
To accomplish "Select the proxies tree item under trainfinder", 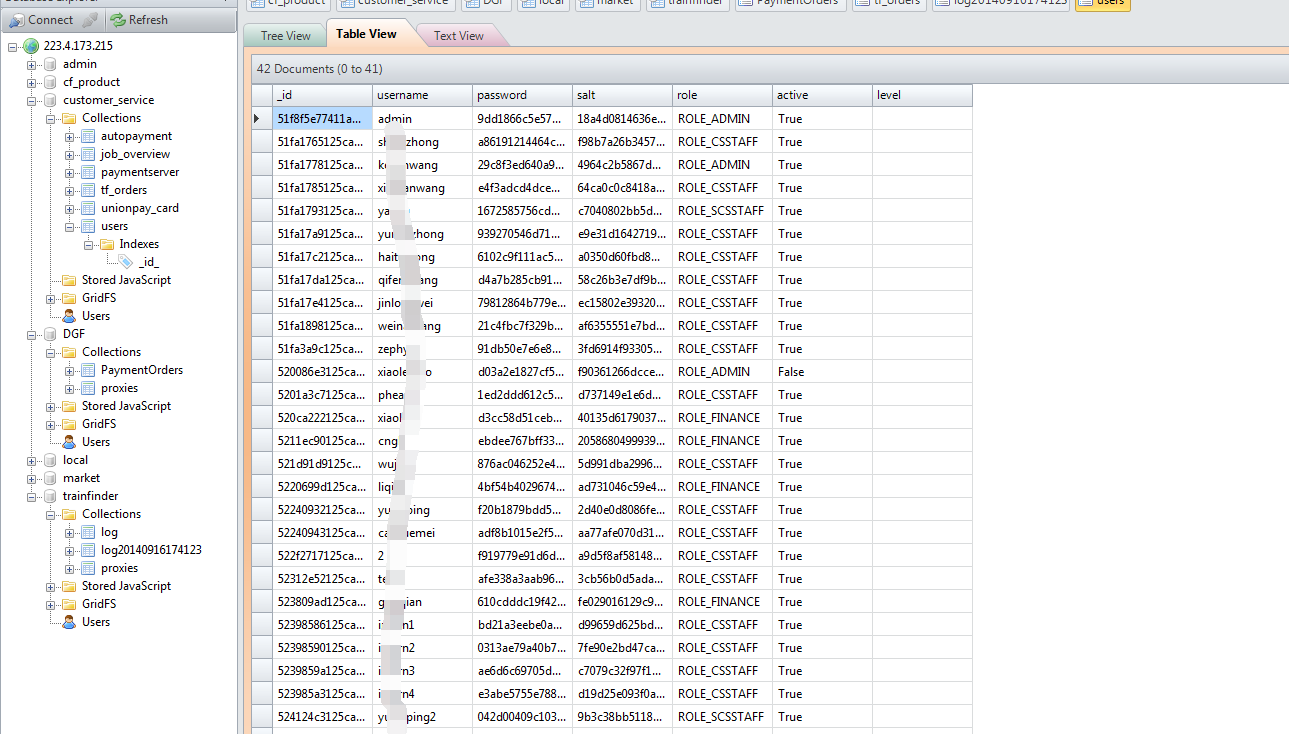I will (x=119, y=568).
